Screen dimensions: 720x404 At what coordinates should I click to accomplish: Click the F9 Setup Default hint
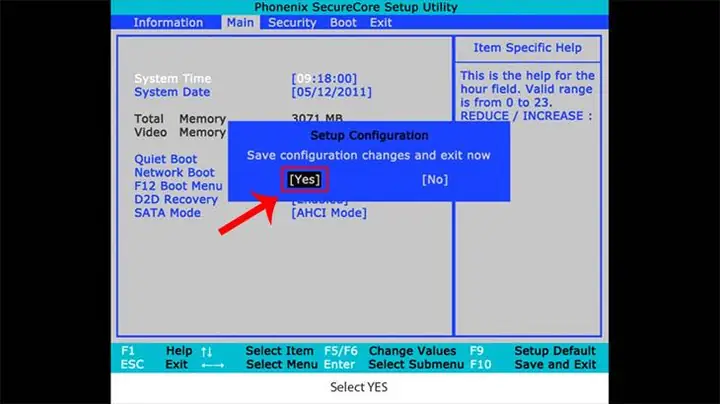pyautogui.click(x=533, y=351)
